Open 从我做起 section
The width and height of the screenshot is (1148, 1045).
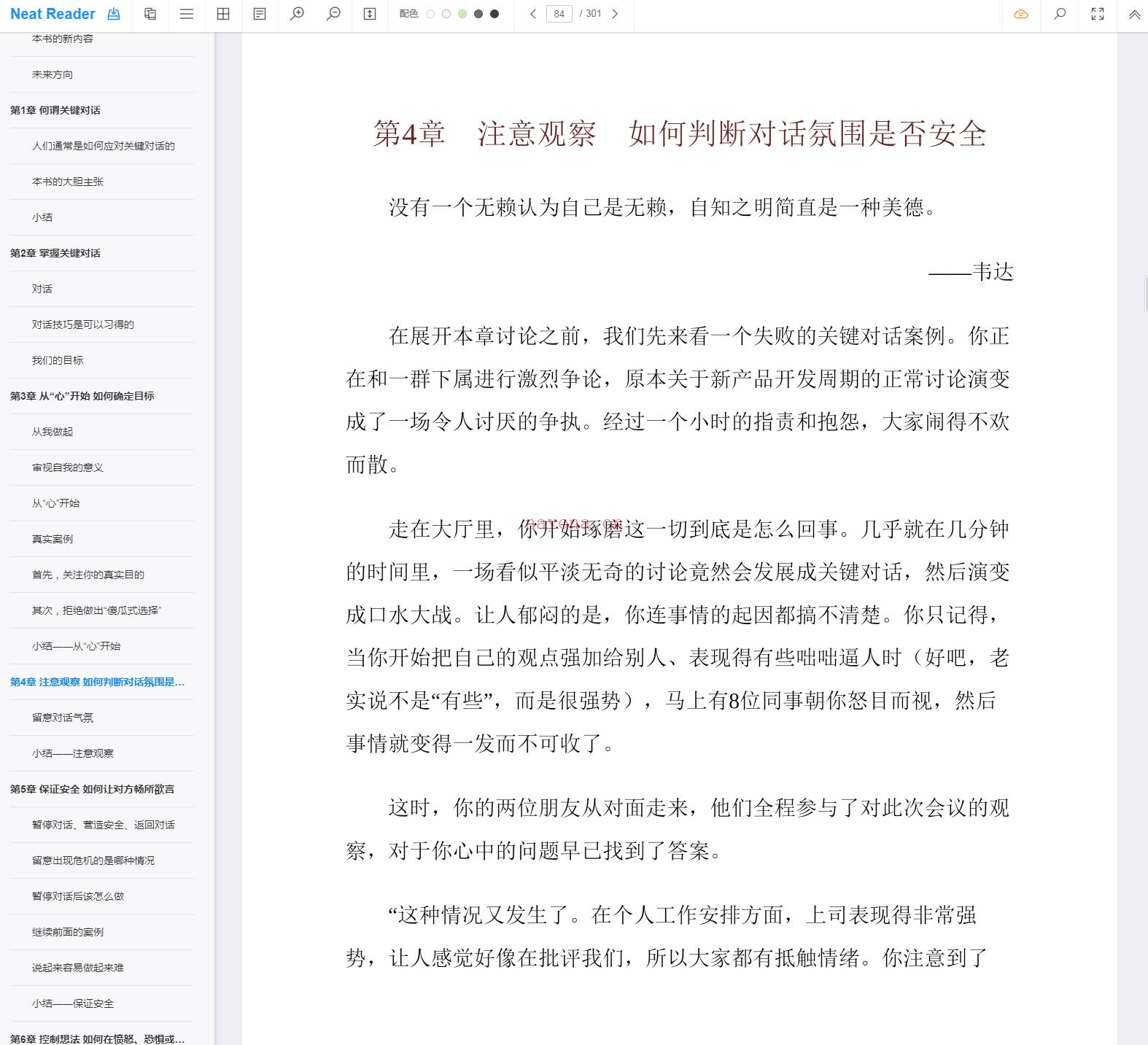point(53,432)
